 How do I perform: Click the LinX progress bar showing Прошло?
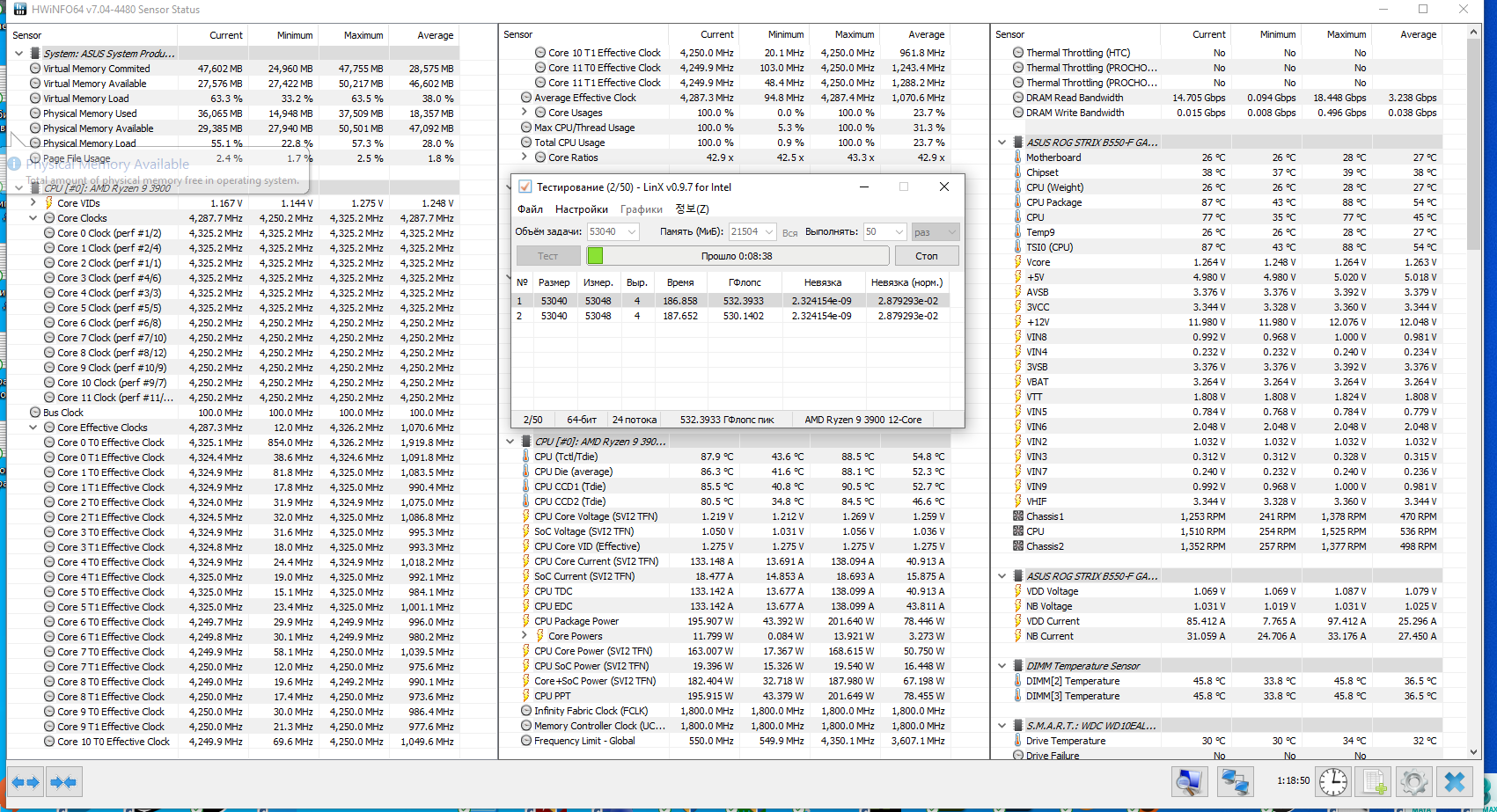[737, 256]
